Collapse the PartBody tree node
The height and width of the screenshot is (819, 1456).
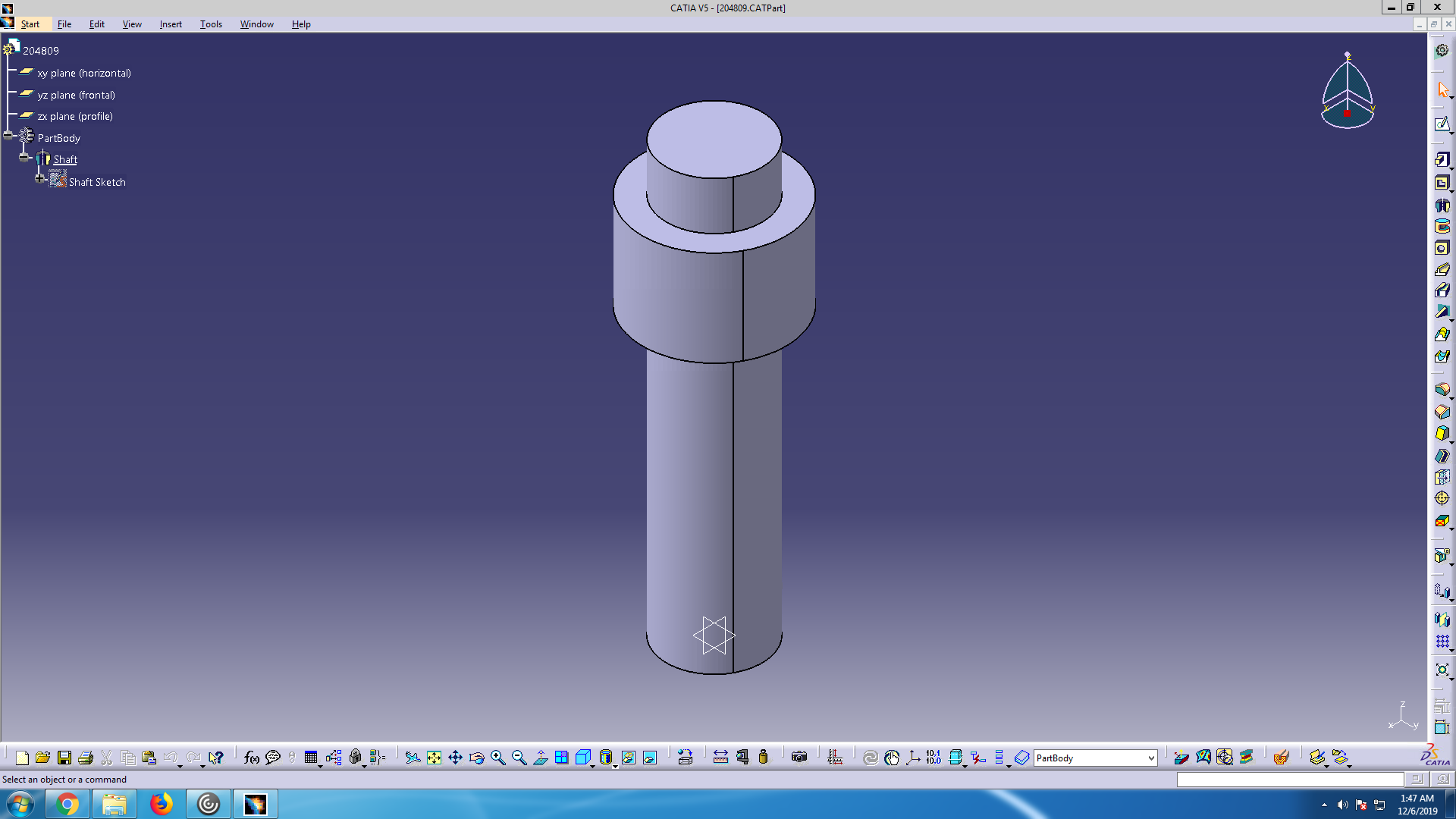[8, 136]
